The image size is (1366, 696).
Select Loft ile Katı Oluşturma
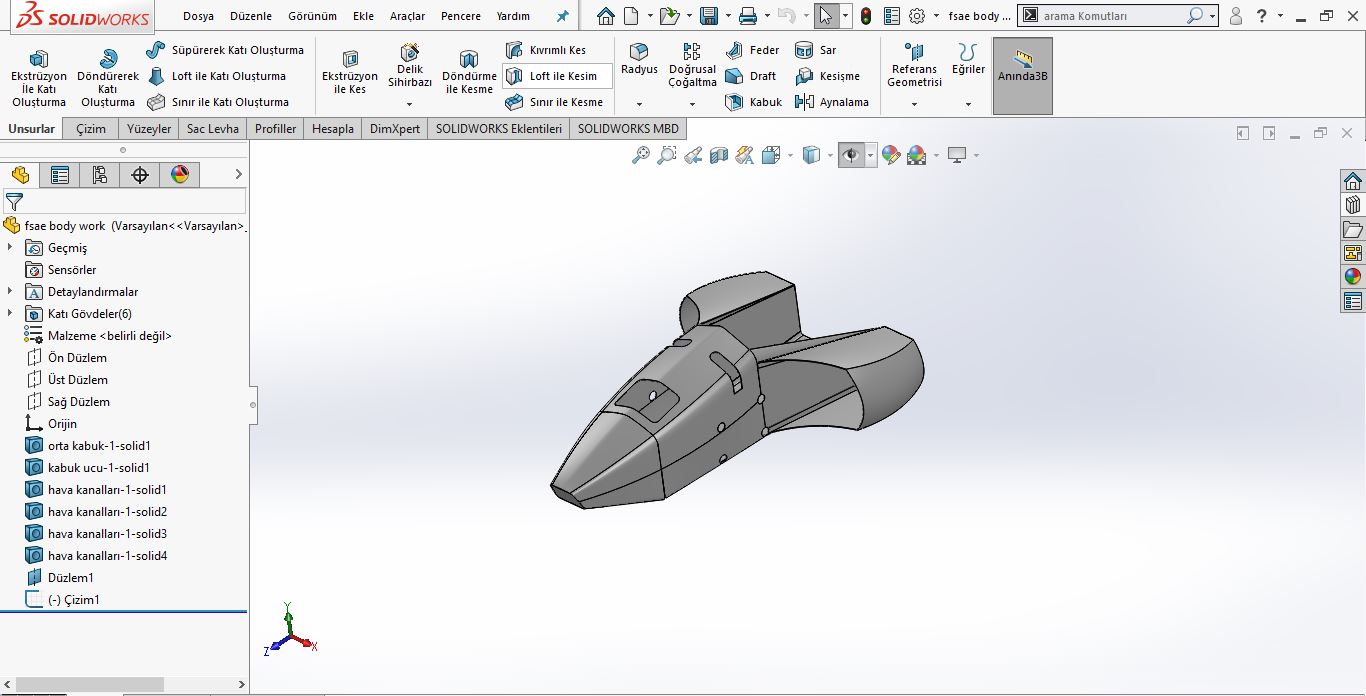coord(216,76)
